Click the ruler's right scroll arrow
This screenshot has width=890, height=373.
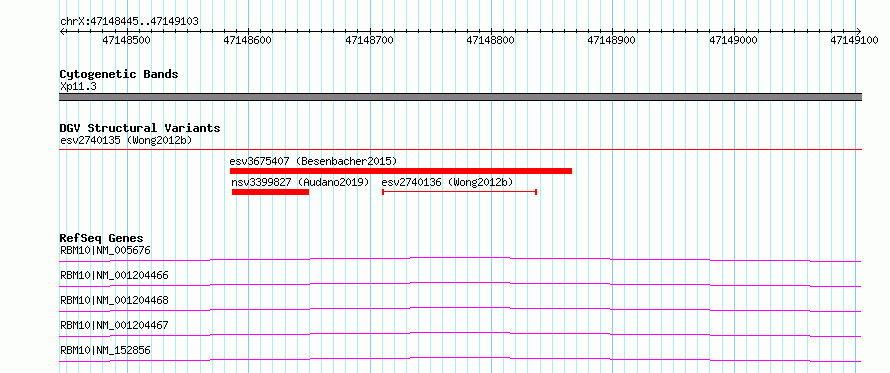859,31
